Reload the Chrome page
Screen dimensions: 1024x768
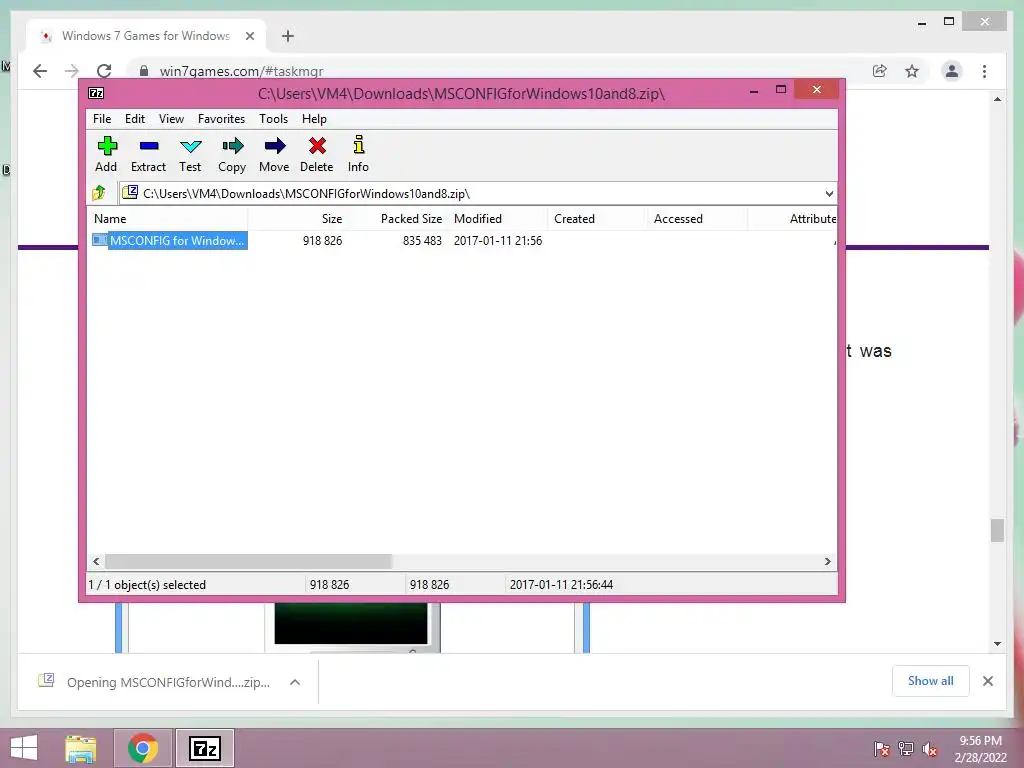click(104, 71)
